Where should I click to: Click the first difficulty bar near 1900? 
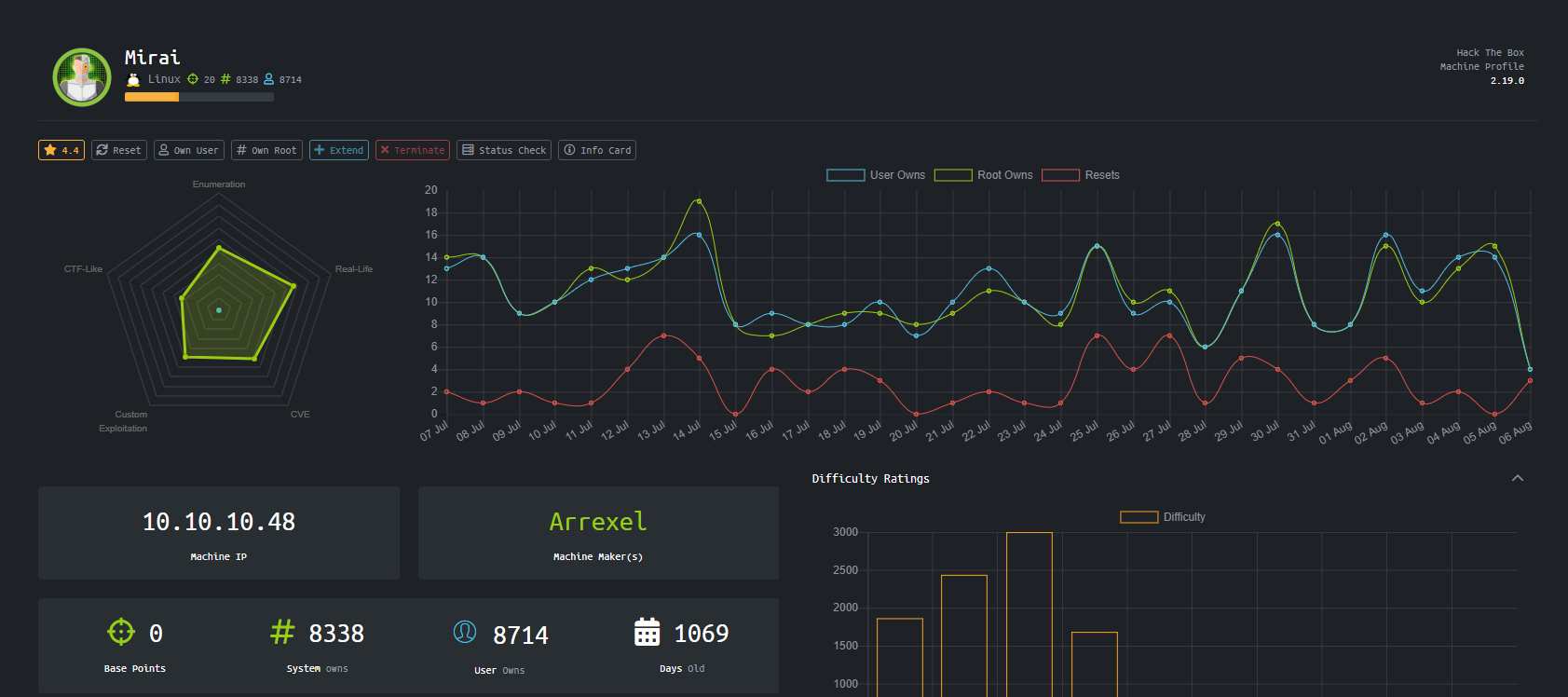pyautogui.click(x=900, y=657)
